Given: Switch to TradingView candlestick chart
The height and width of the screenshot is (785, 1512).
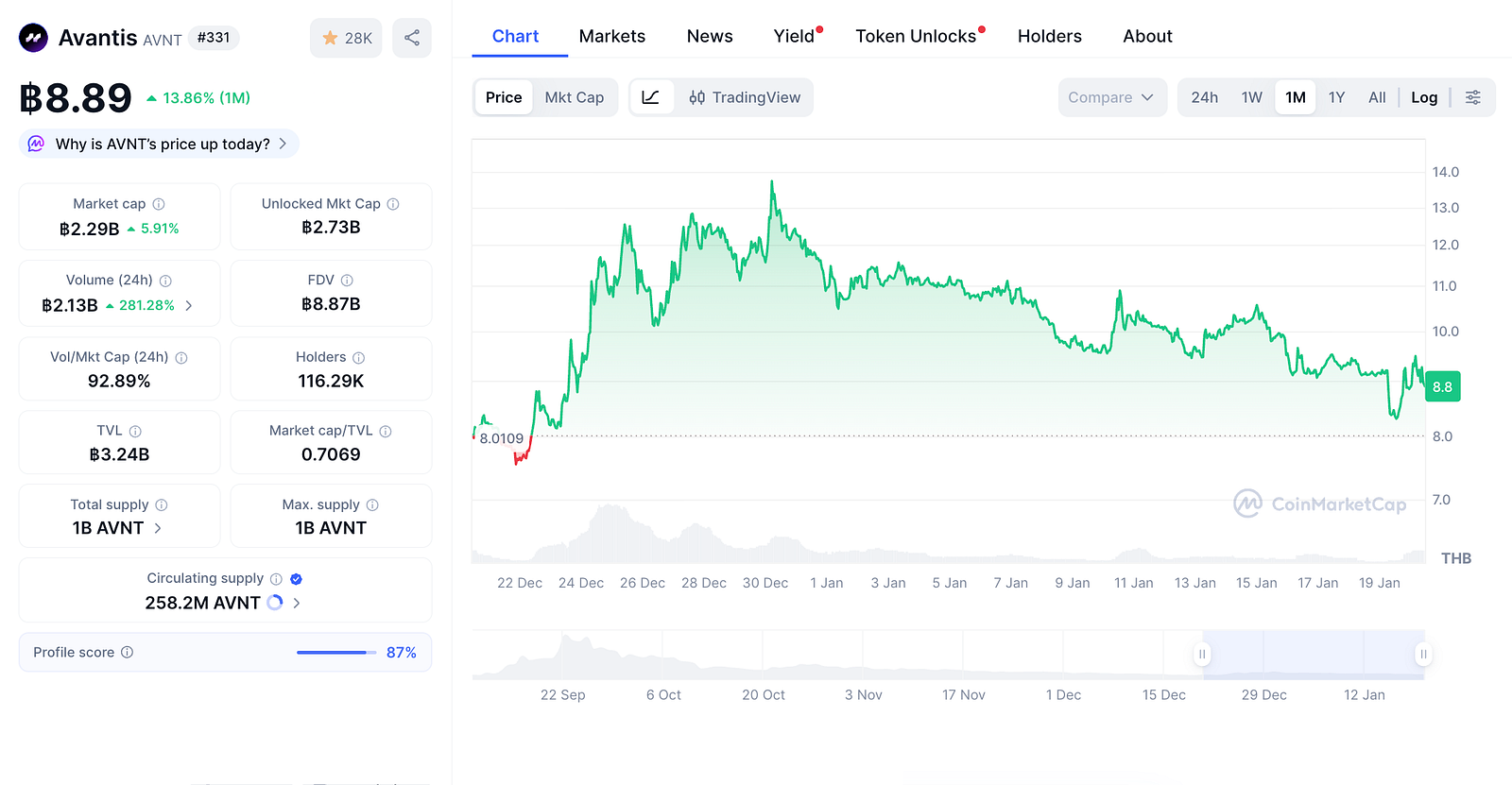Looking at the screenshot, I should (745, 97).
